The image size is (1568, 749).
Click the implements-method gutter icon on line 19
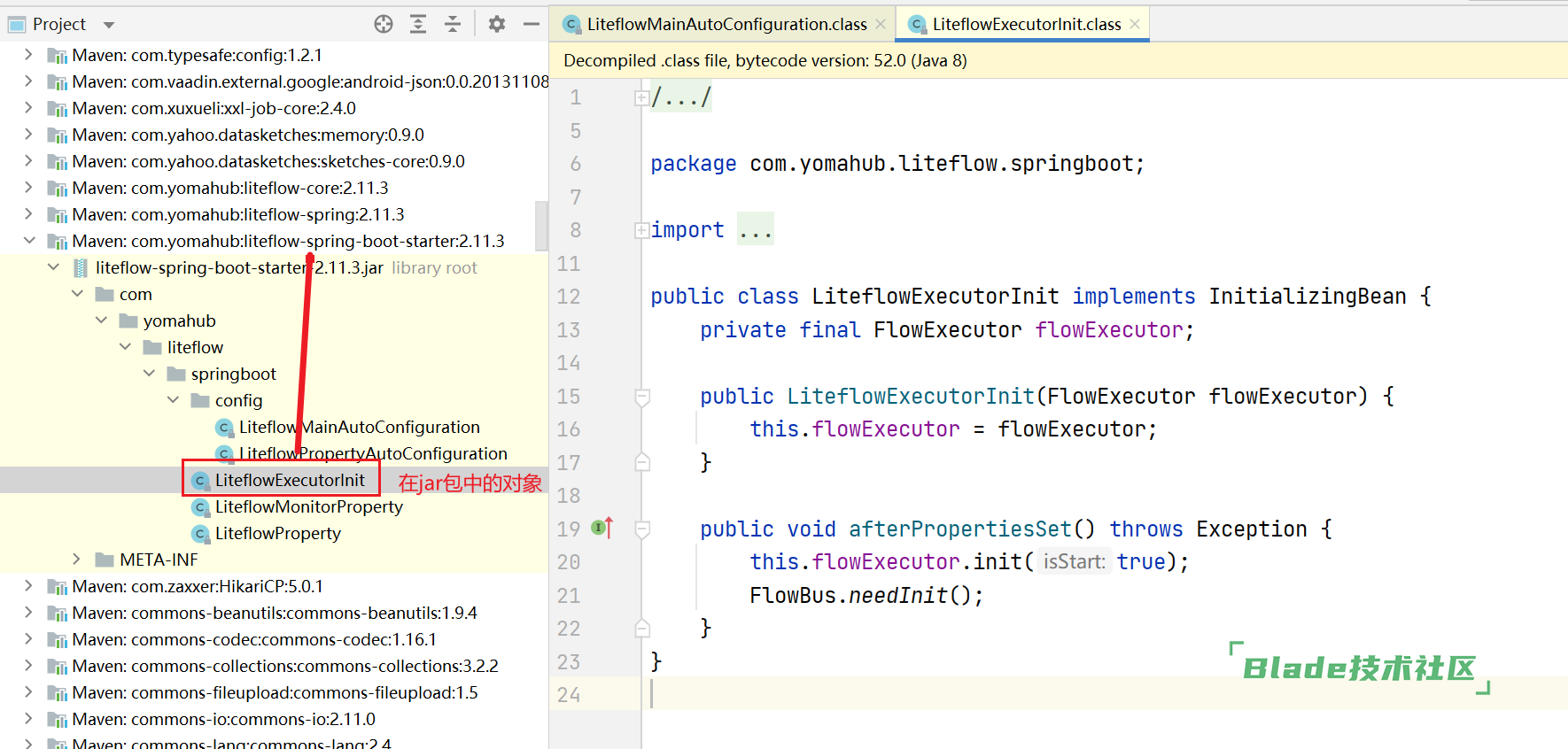click(x=602, y=528)
